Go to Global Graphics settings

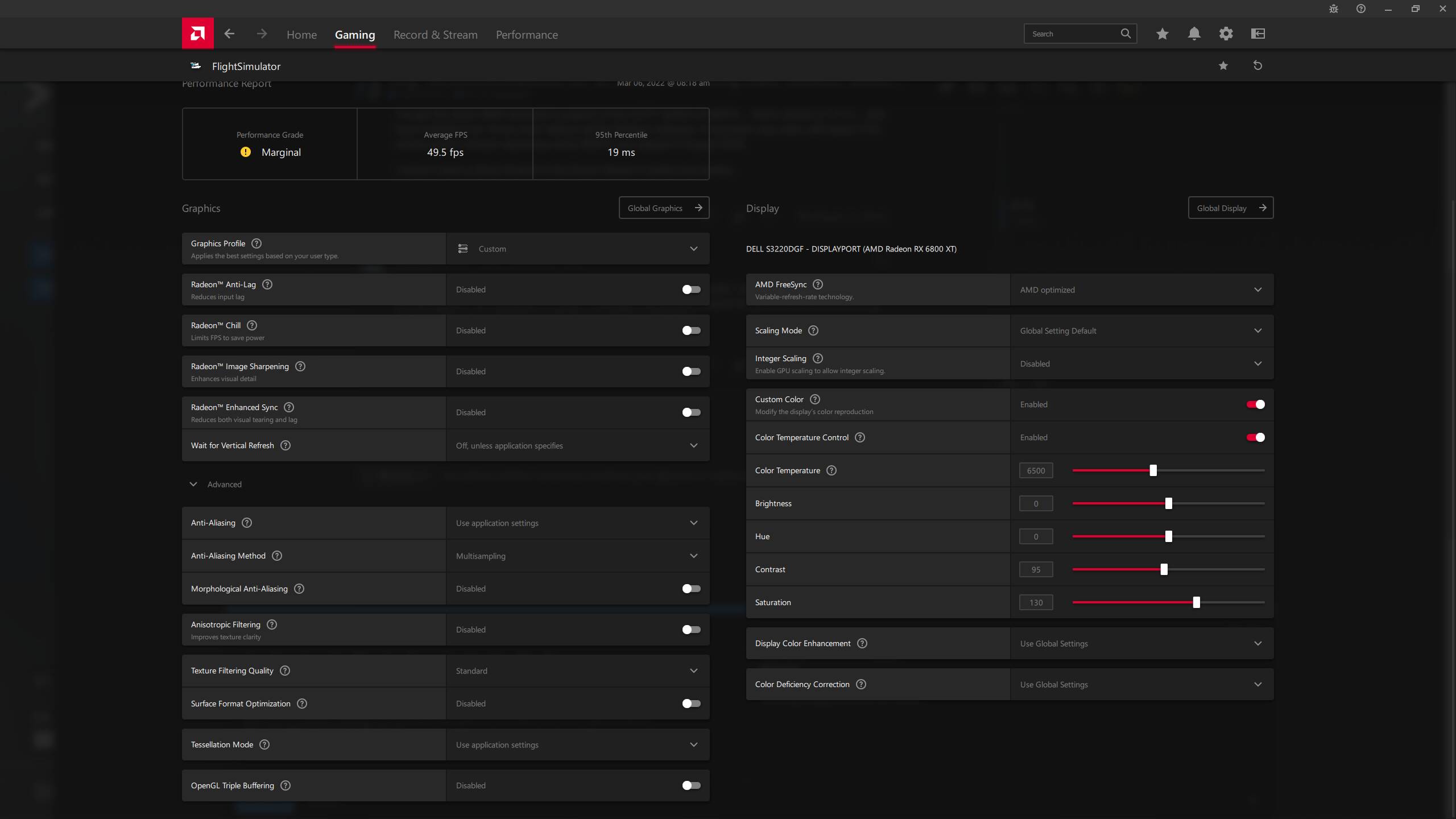(x=664, y=208)
